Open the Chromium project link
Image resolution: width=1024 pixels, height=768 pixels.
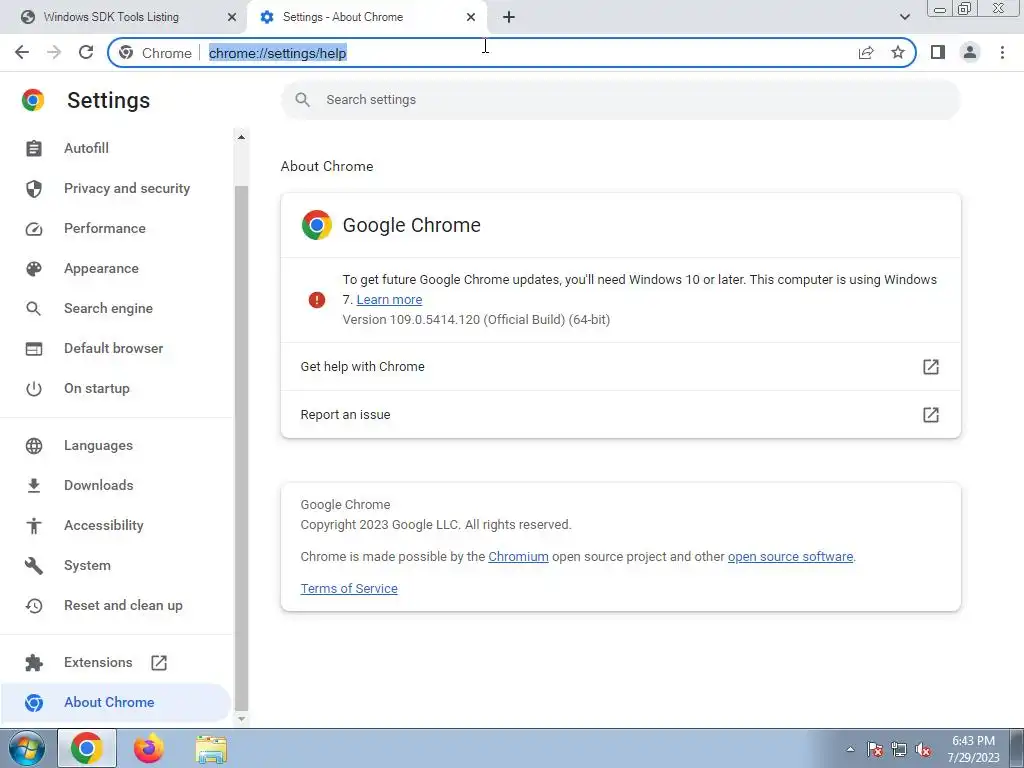(x=518, y=556)
